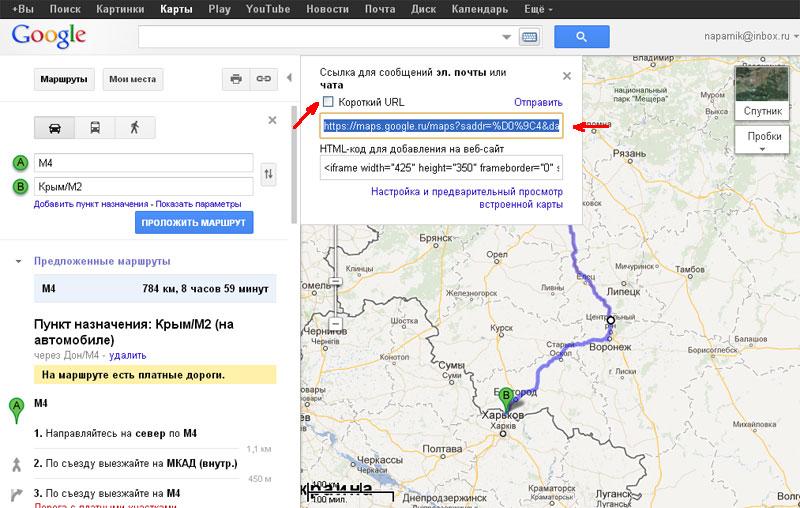This screenshot has width=800, height=508.
Task: Open YouTube from the top bar
Action: 267,9
